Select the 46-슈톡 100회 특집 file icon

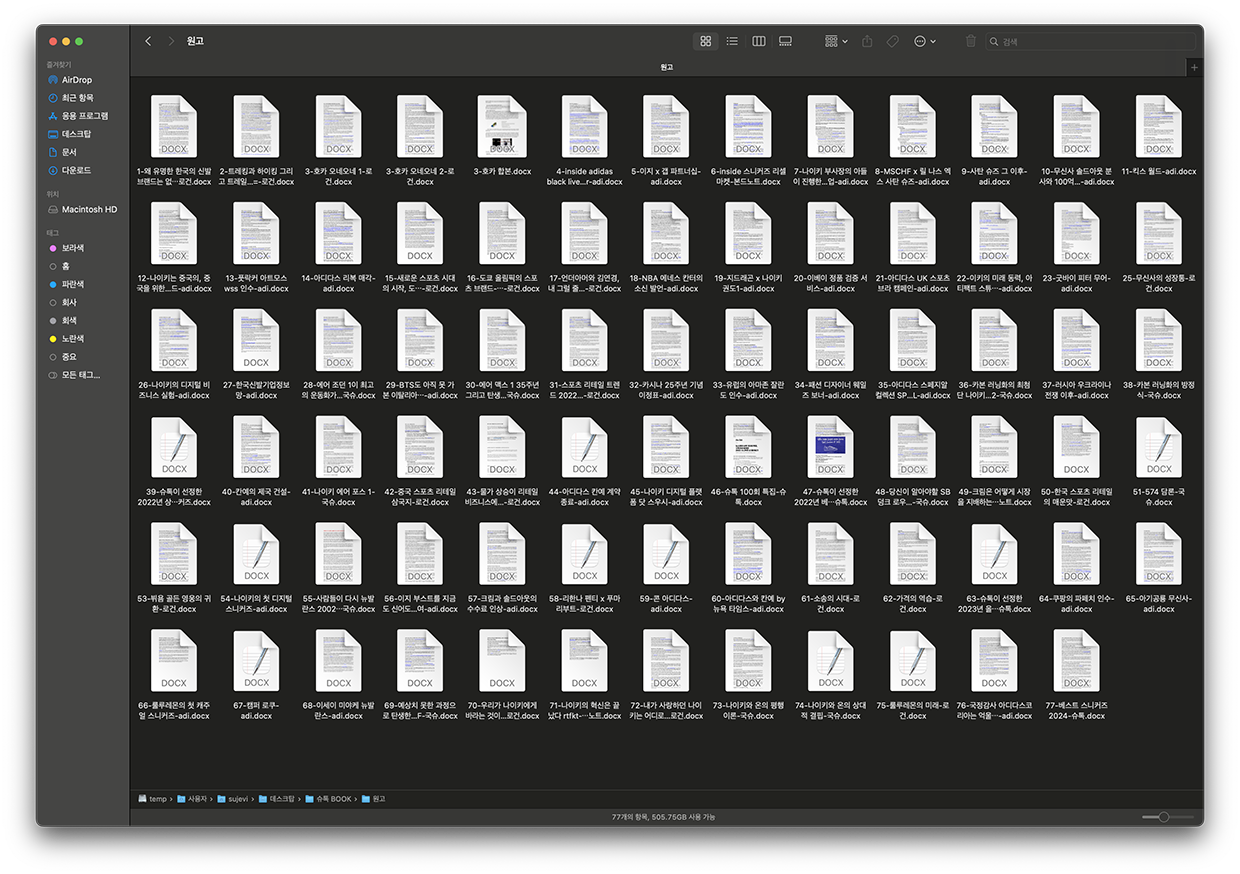pyautogui.click(x=748, y=447)
